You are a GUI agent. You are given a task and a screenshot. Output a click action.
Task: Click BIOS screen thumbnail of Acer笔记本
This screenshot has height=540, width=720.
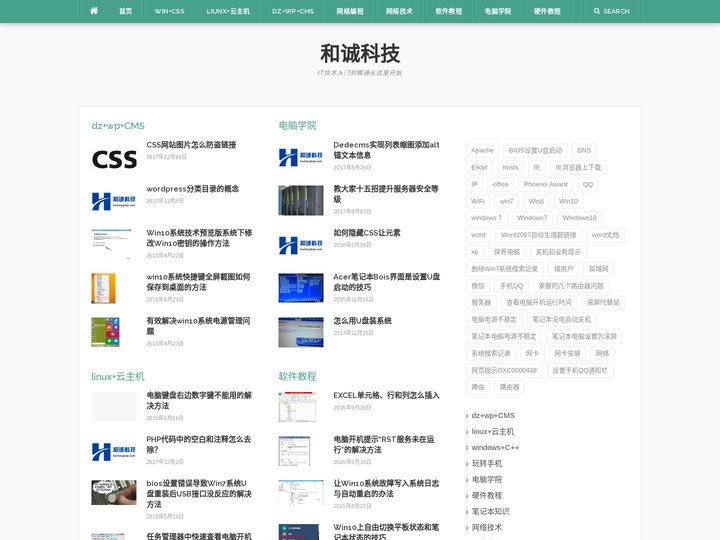(x=301, y=288)
